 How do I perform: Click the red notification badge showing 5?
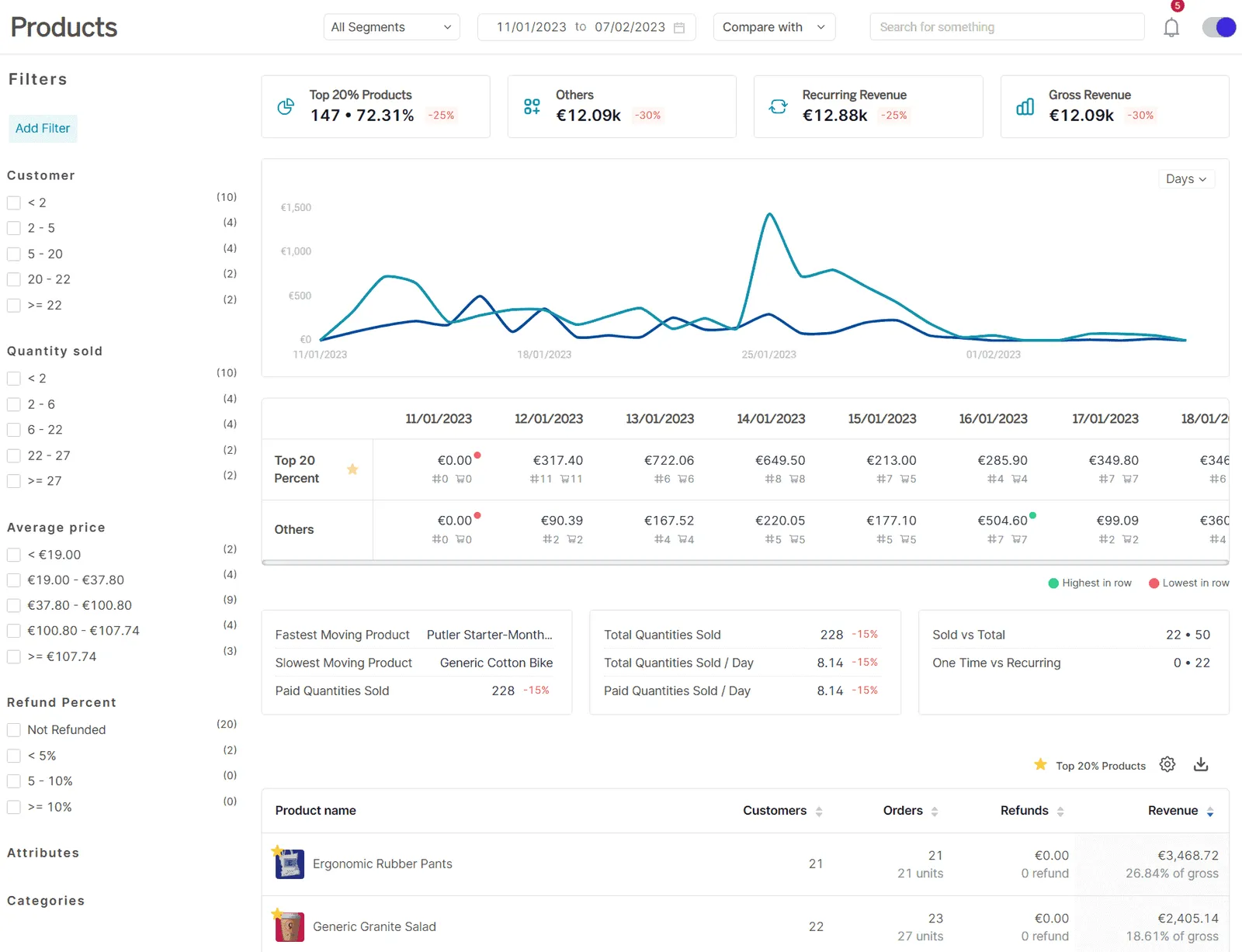click(x=1178, y=6)
